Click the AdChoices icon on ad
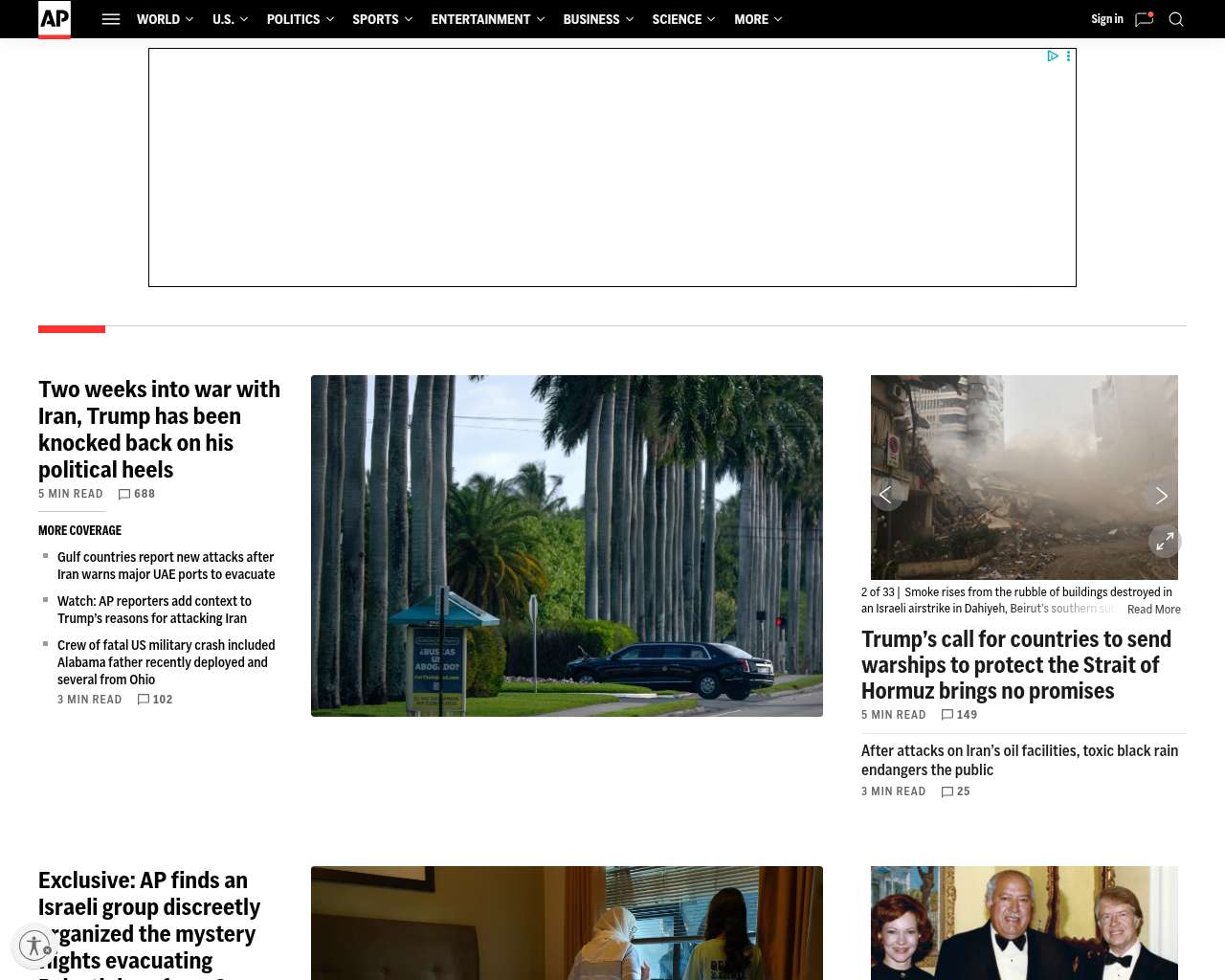 1053,56
